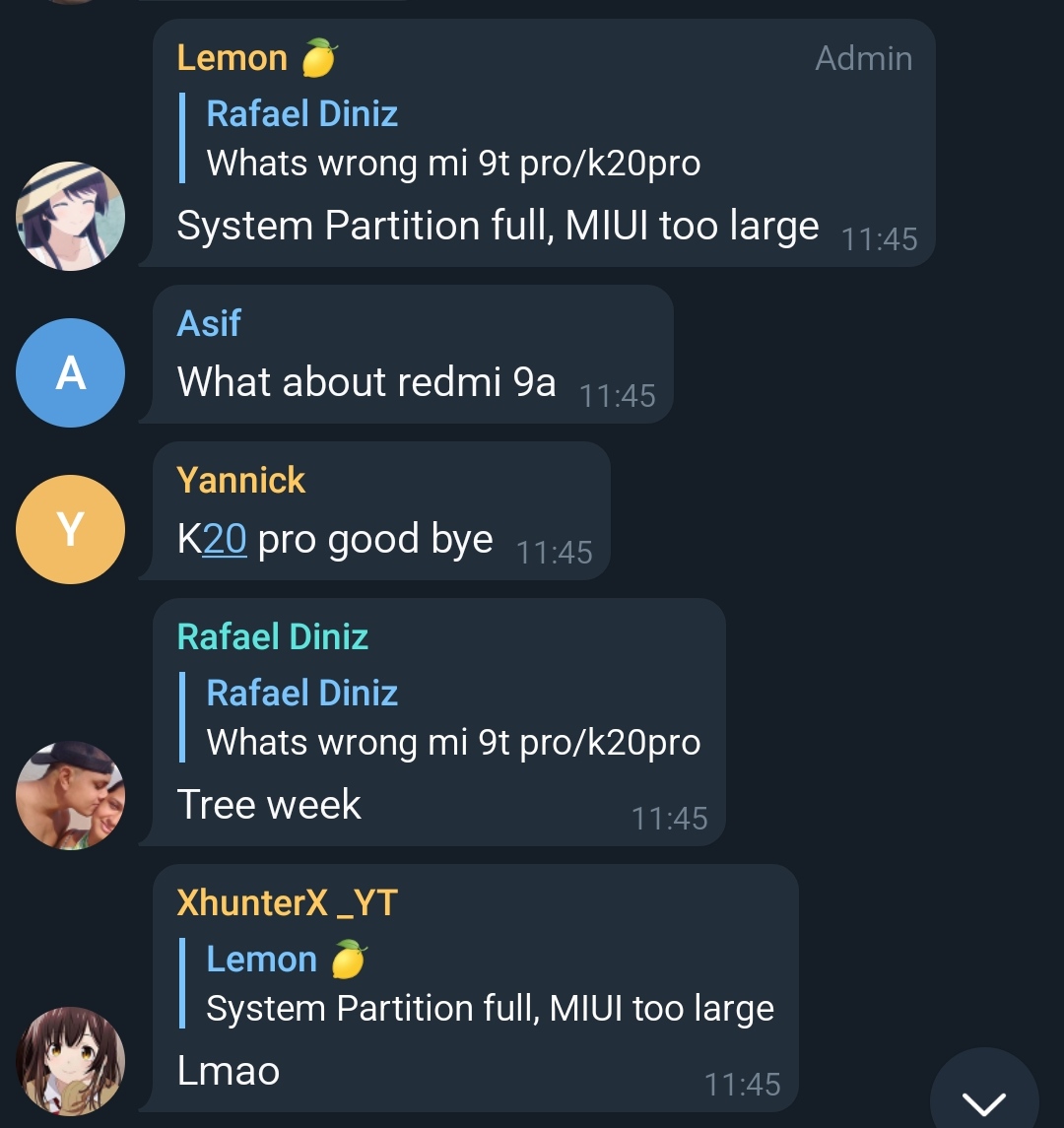Image resolution: width=1064 pixels, height=1128 pixels.
Task: Tap the green Rafael Diniz sender name
Action: tap(273, 636)
